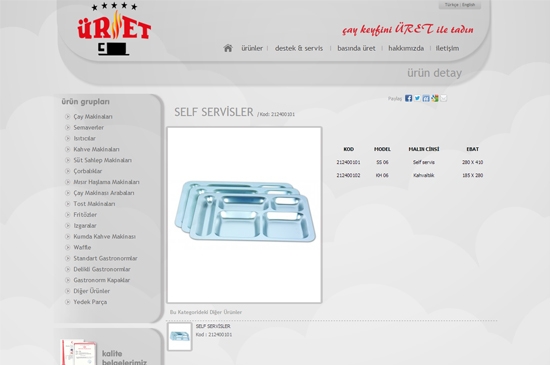Image resolution: width=550 pixels, height=365 pixels.
Task: Click the KOD column header
Action: (x=348, y=149)
